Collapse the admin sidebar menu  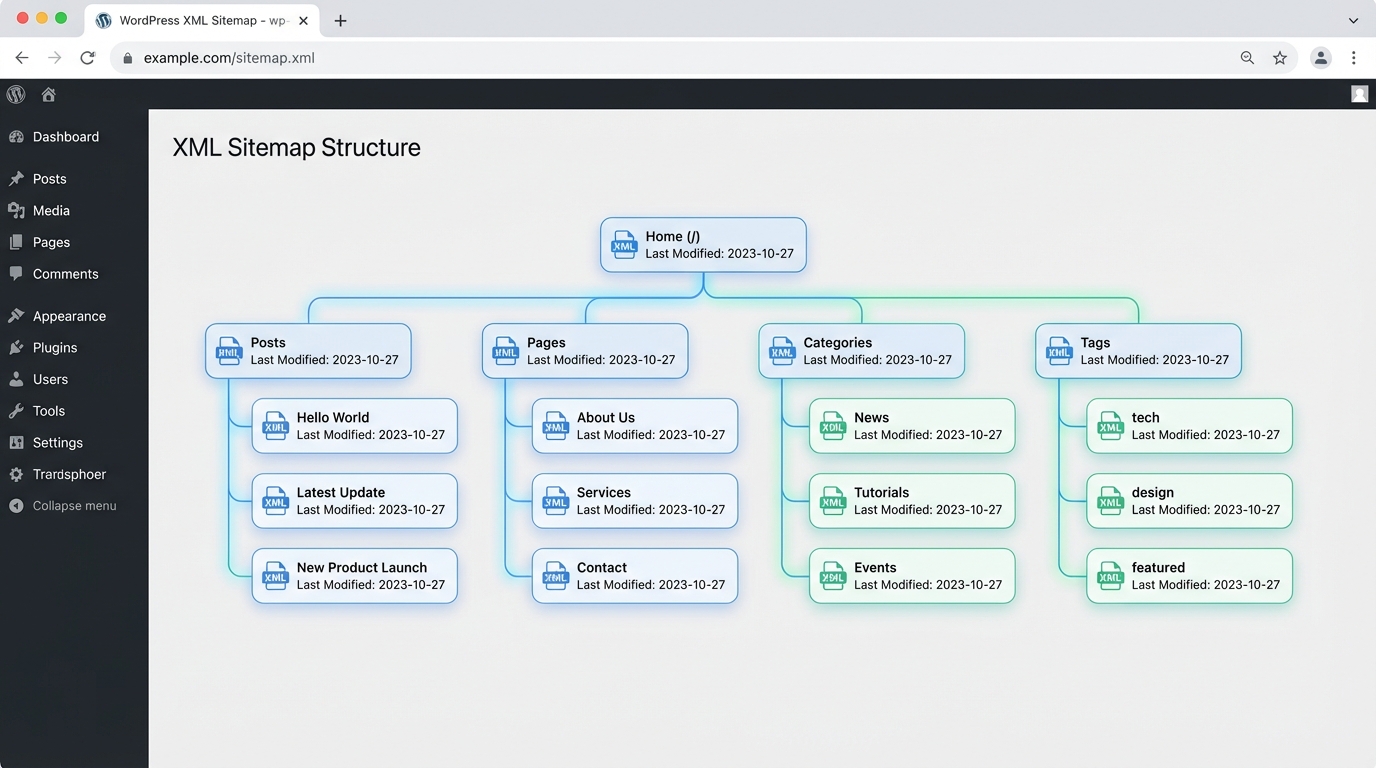pyautogui.click(x=62, y=505)
